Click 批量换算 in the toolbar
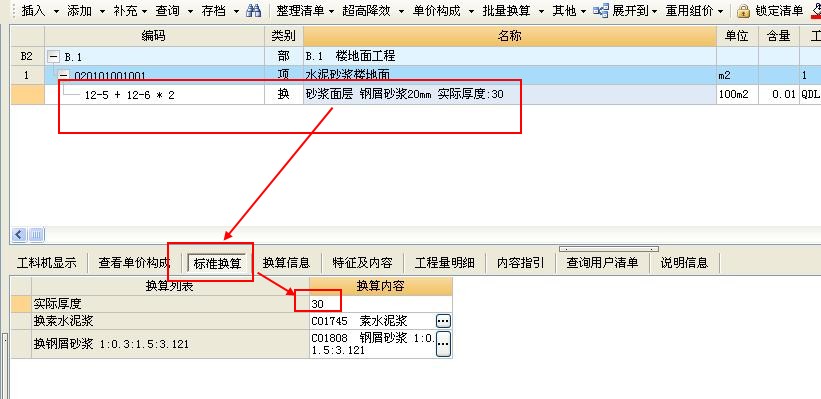The width and height of the screenshot is (821, 399). click(506, 10)
